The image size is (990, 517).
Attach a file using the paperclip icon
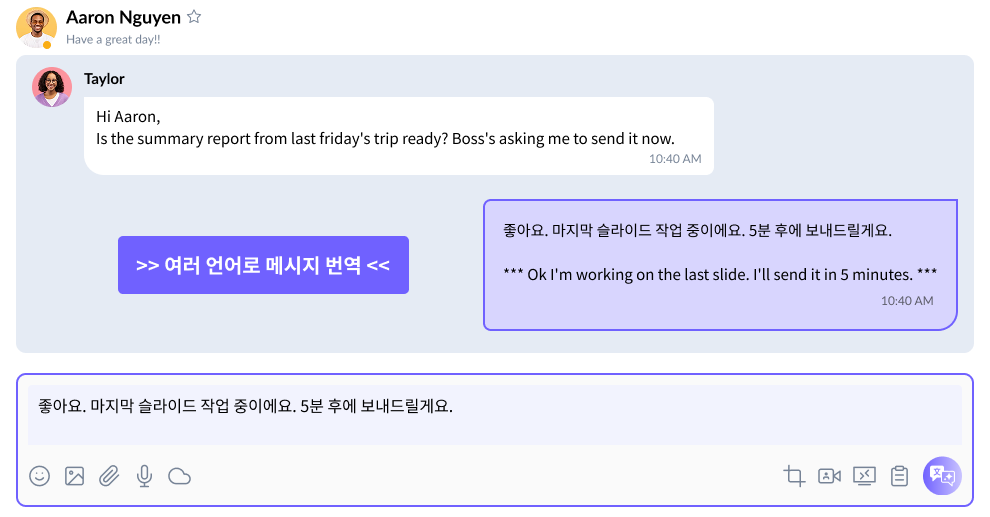(x=109, y=476)
